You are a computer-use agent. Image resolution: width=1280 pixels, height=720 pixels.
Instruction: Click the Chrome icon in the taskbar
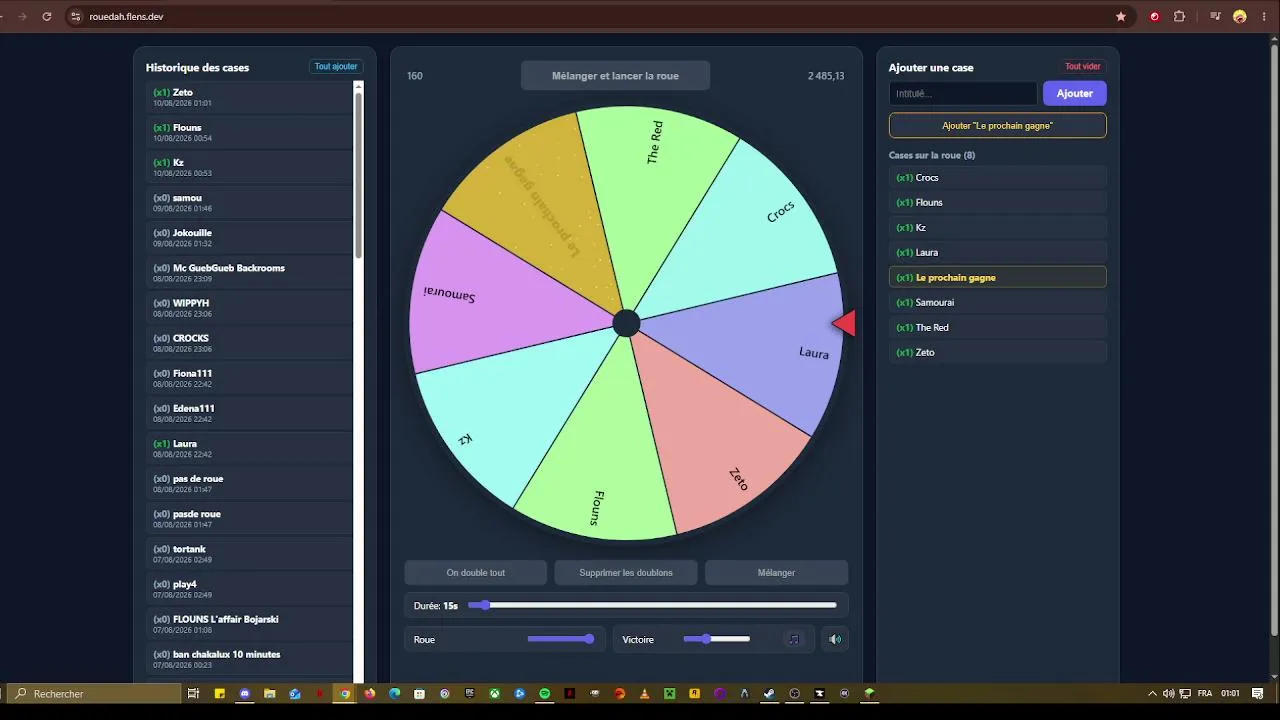point(345,694)
